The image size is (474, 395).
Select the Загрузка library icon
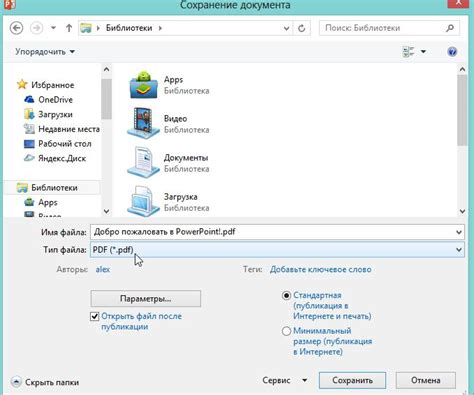pos(143,201)
